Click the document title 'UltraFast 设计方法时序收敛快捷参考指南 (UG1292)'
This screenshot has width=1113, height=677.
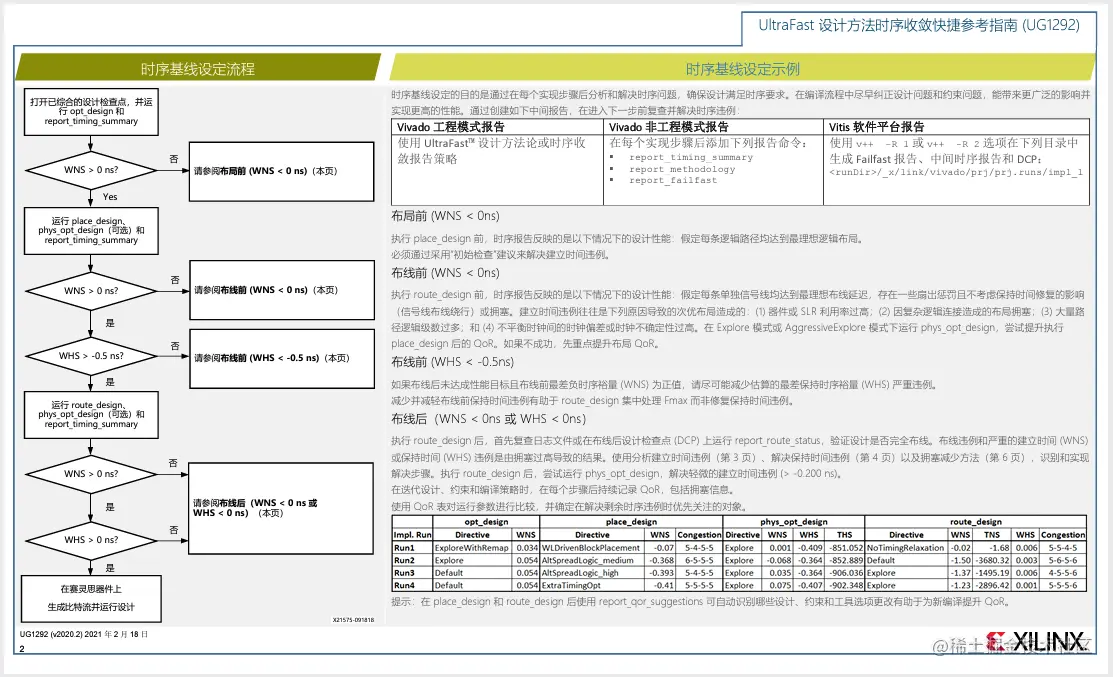click(919, 25)
